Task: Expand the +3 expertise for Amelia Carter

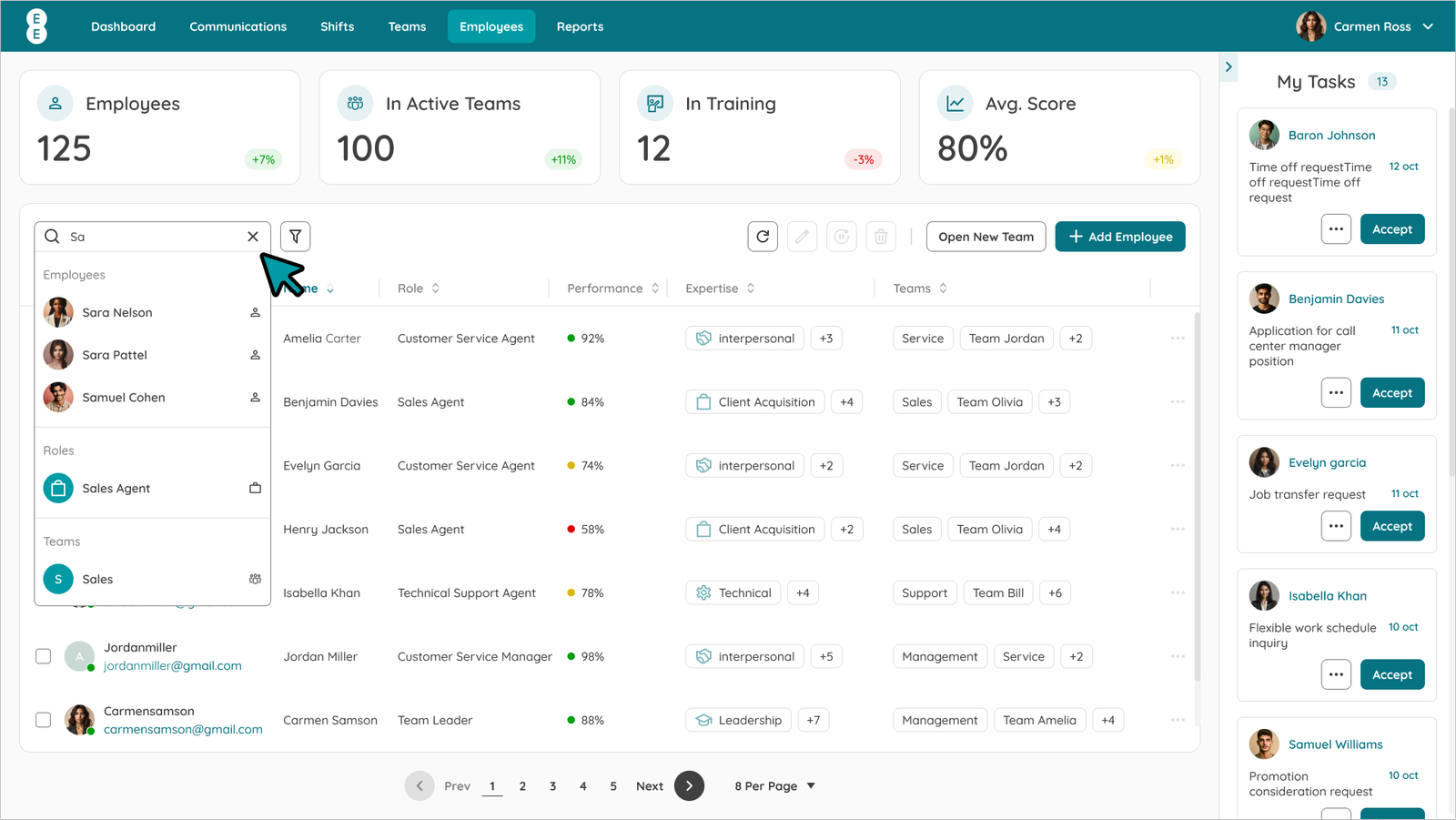Action: tap(826, 339)
